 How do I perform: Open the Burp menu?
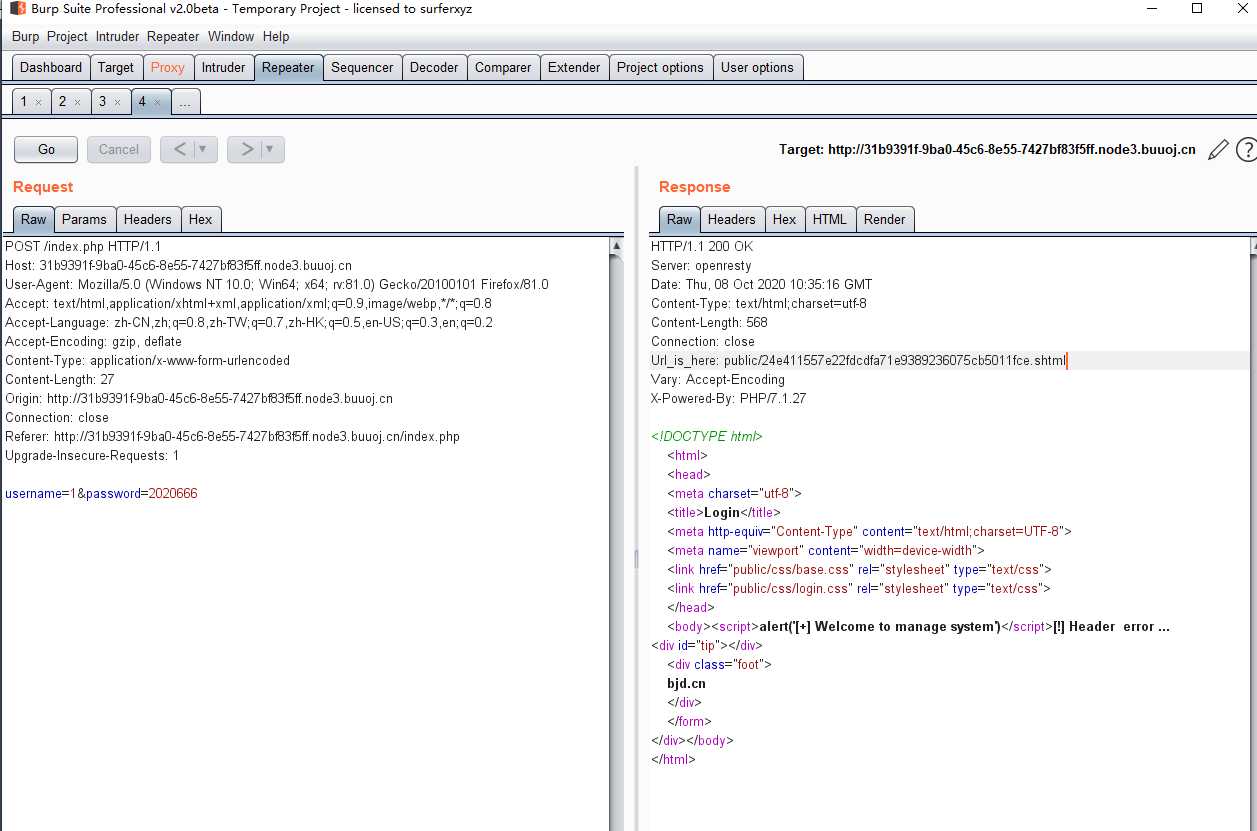(x=26, y=36)
